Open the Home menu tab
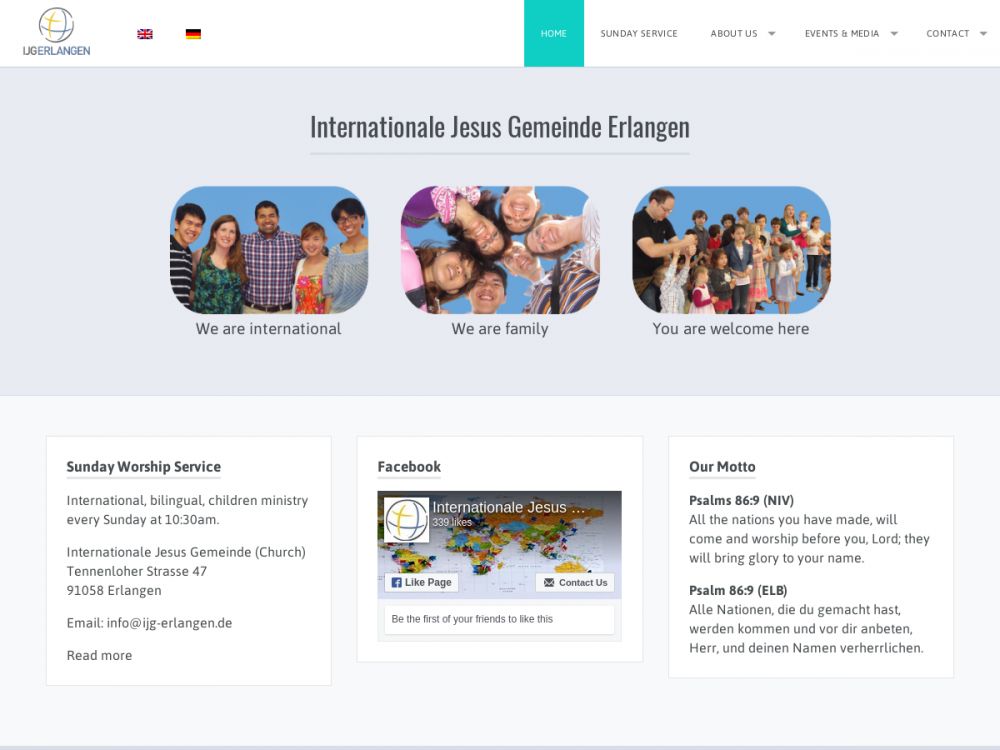The width and height of the screenshot is (1000, 750). tap(553, 34)
